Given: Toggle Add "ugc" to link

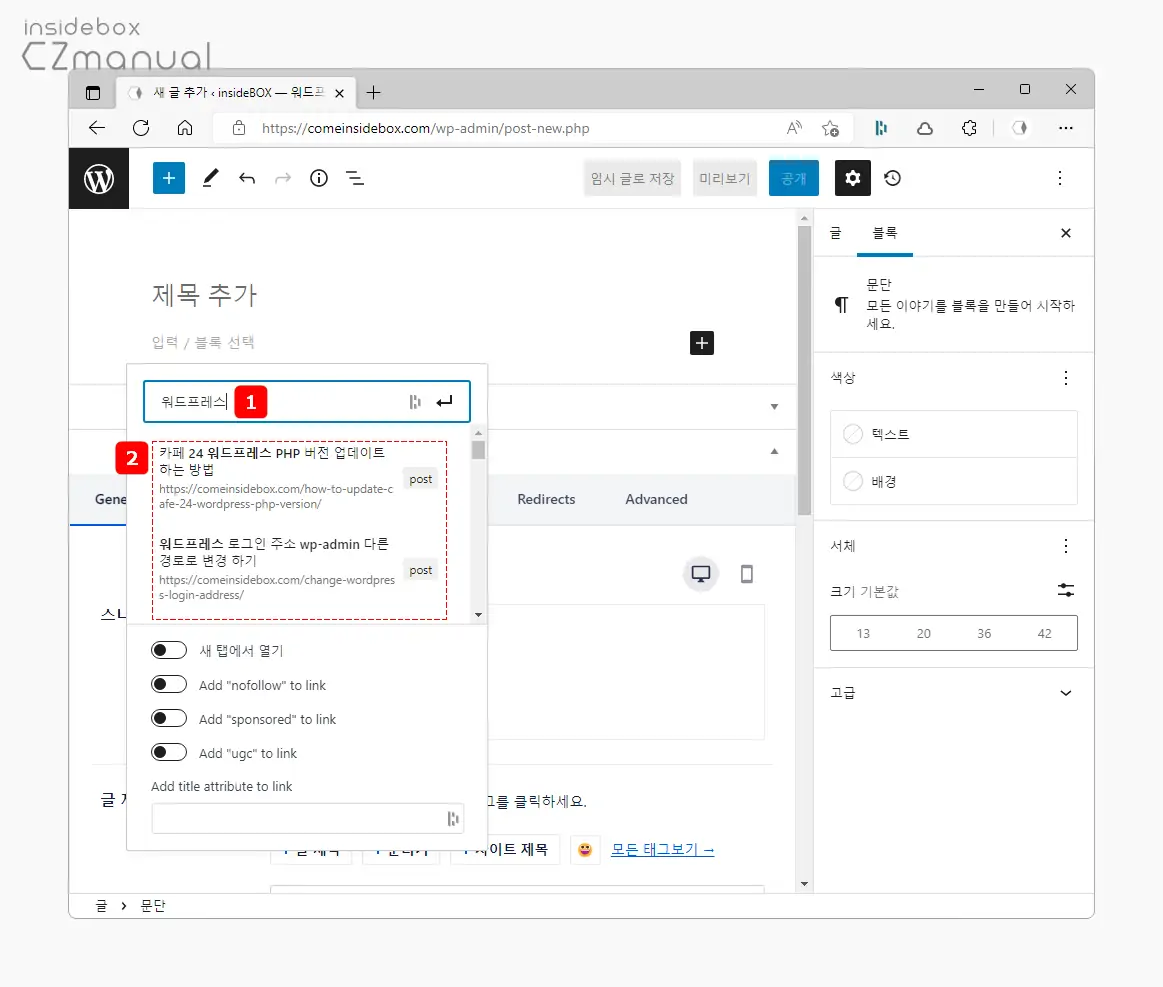Looking at the screenshot, I should coord(169,753).
